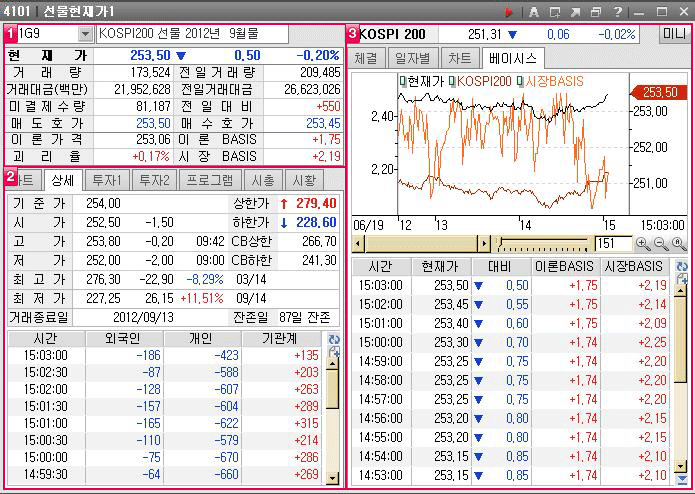This screenshot has width=695, height=494.
Task: Open the 프로그램 tab
Action: click(210, 180)
